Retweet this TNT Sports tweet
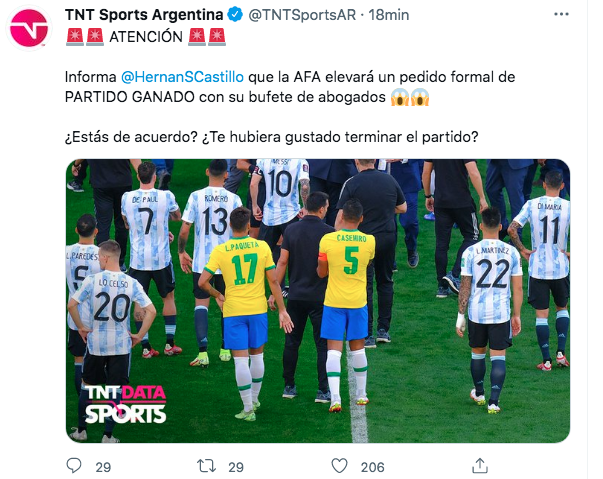Viewport: 603px width, 479px height. 207,466
